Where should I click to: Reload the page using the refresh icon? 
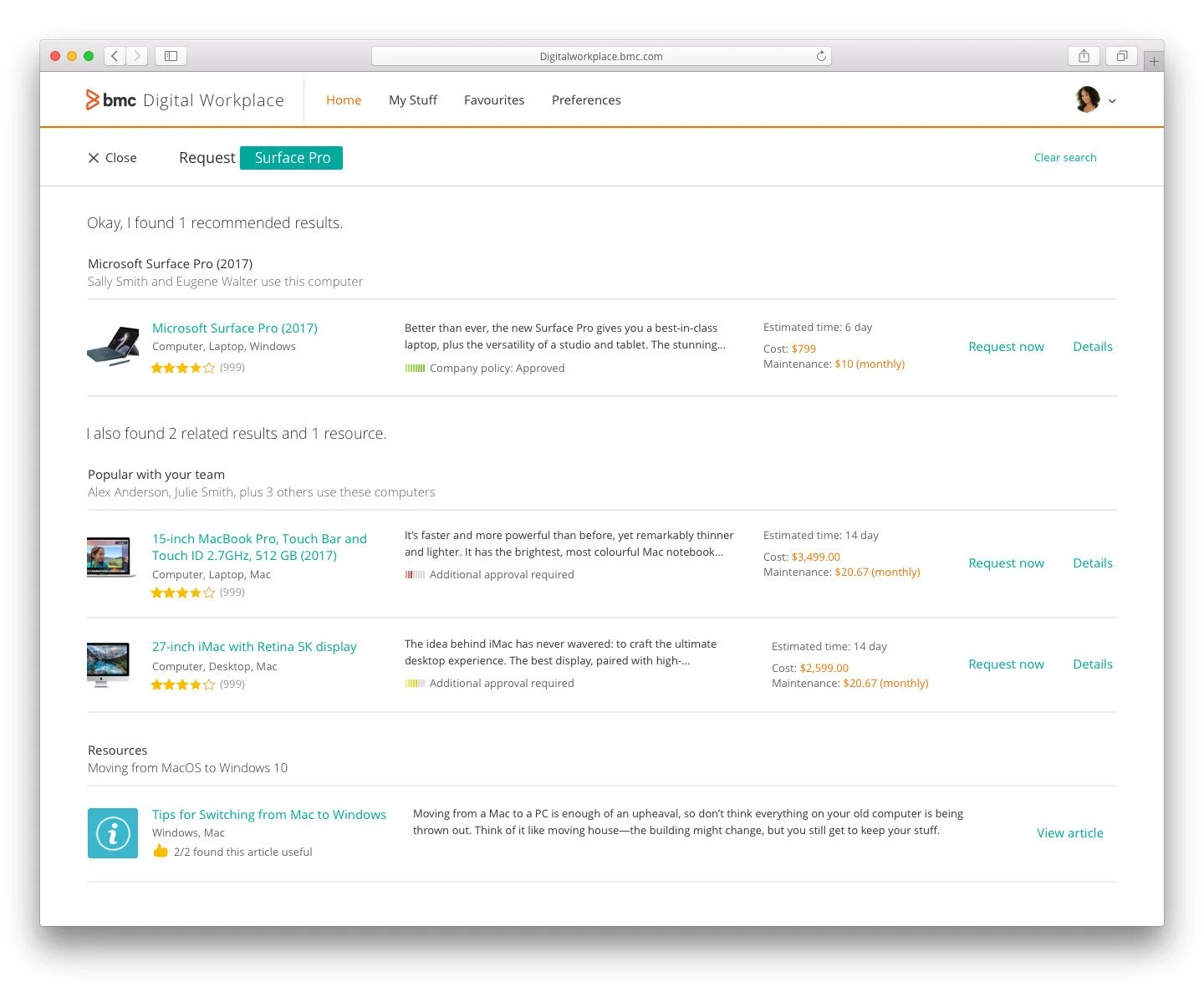[x=821, y=56]
